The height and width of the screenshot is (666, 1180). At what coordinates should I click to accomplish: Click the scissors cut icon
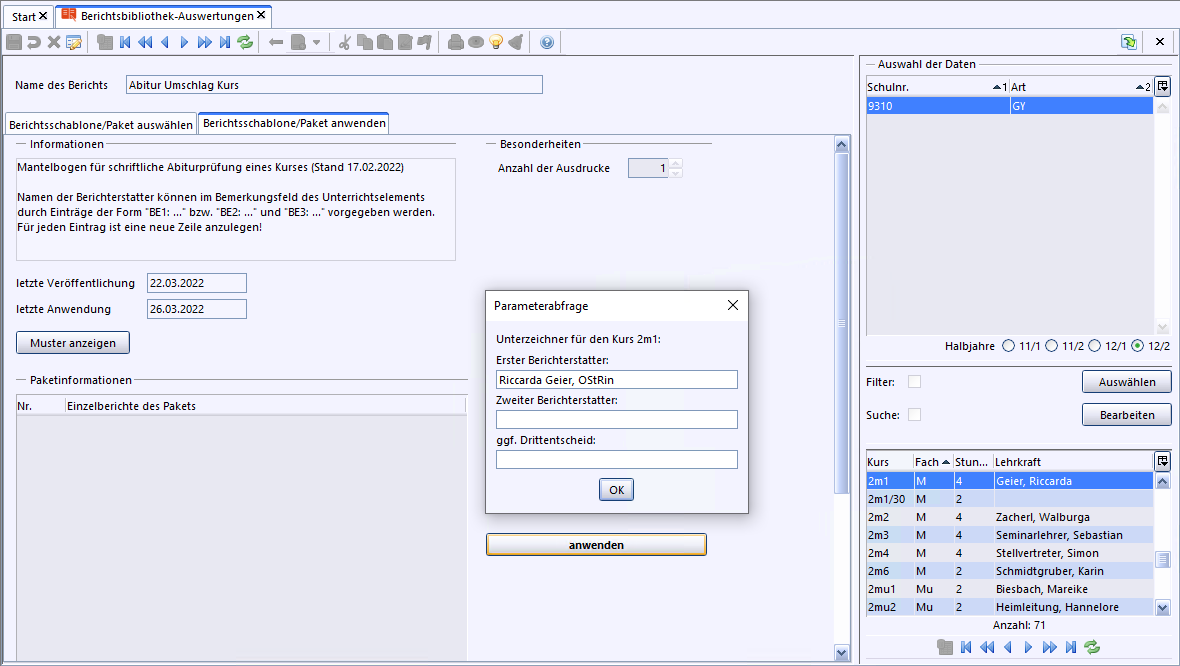pos(345,42)
